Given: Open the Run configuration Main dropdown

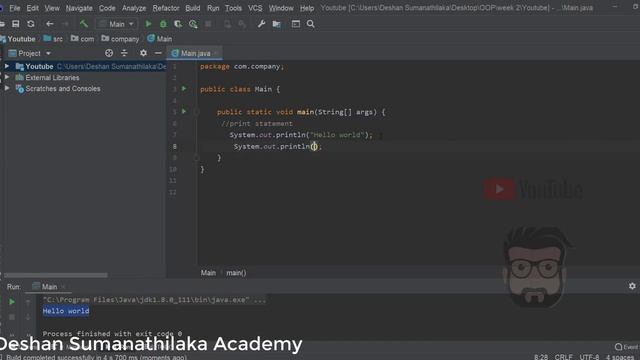Looking at the screenshot, I should (x=117, y=24).
